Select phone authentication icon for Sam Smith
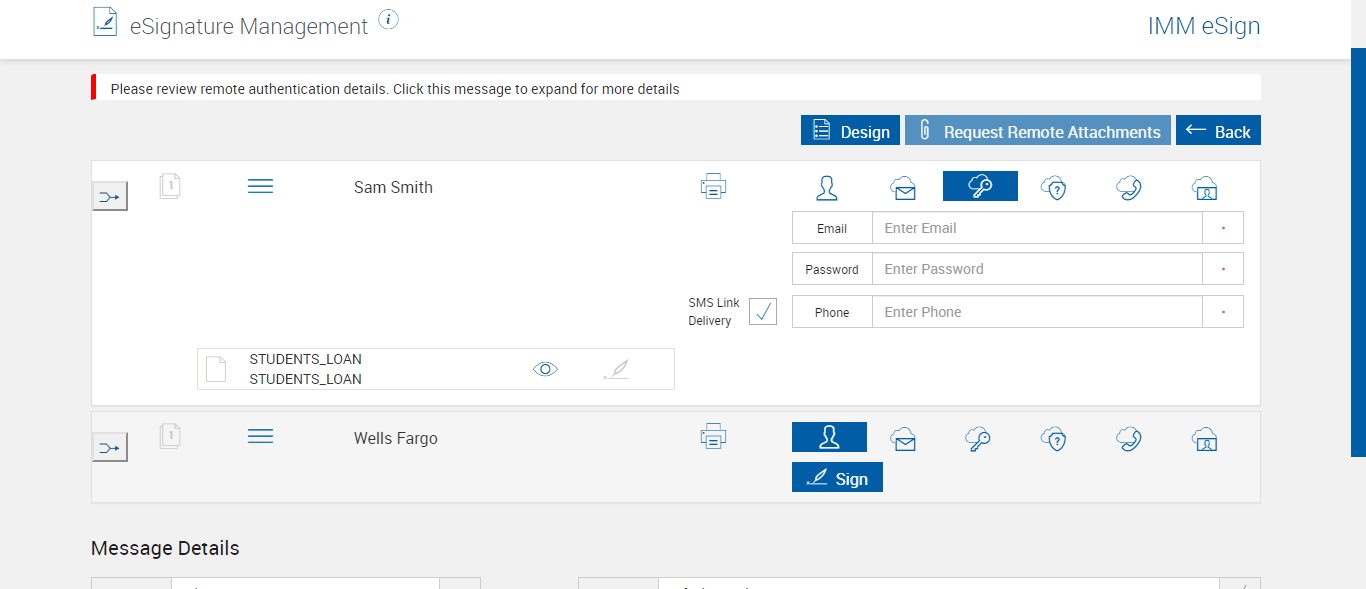This screenshot has width=1366, height=589. pyautogui.click(x=1129, y=187)
